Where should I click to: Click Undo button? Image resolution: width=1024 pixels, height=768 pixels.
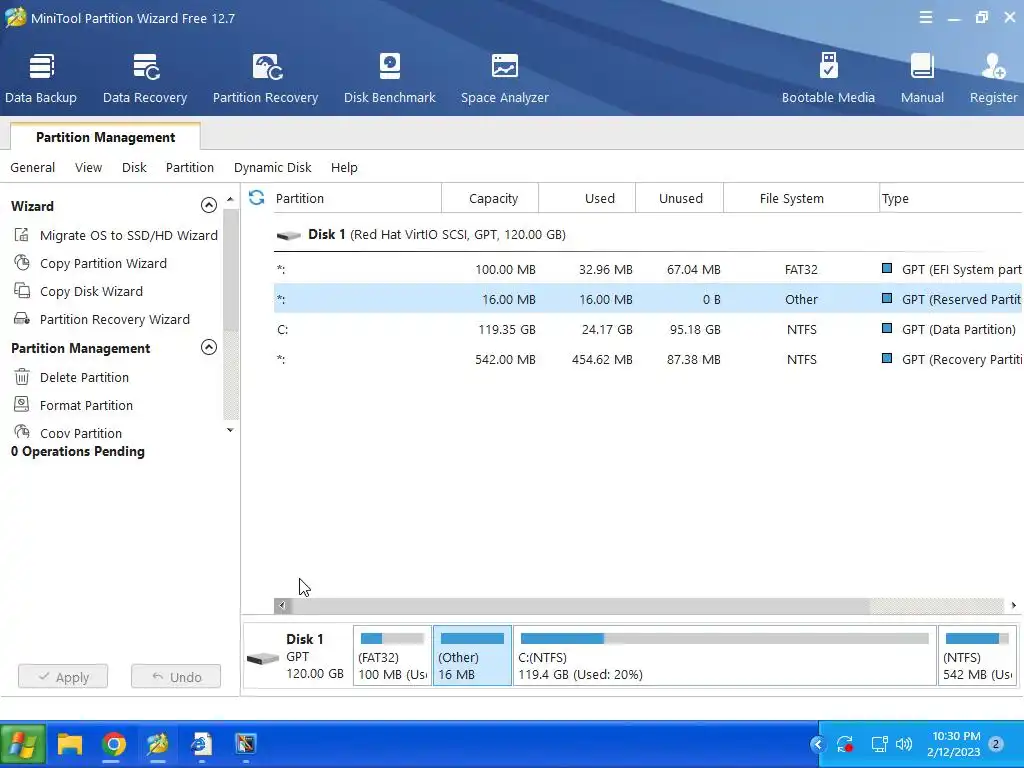[x=176, y=677]
